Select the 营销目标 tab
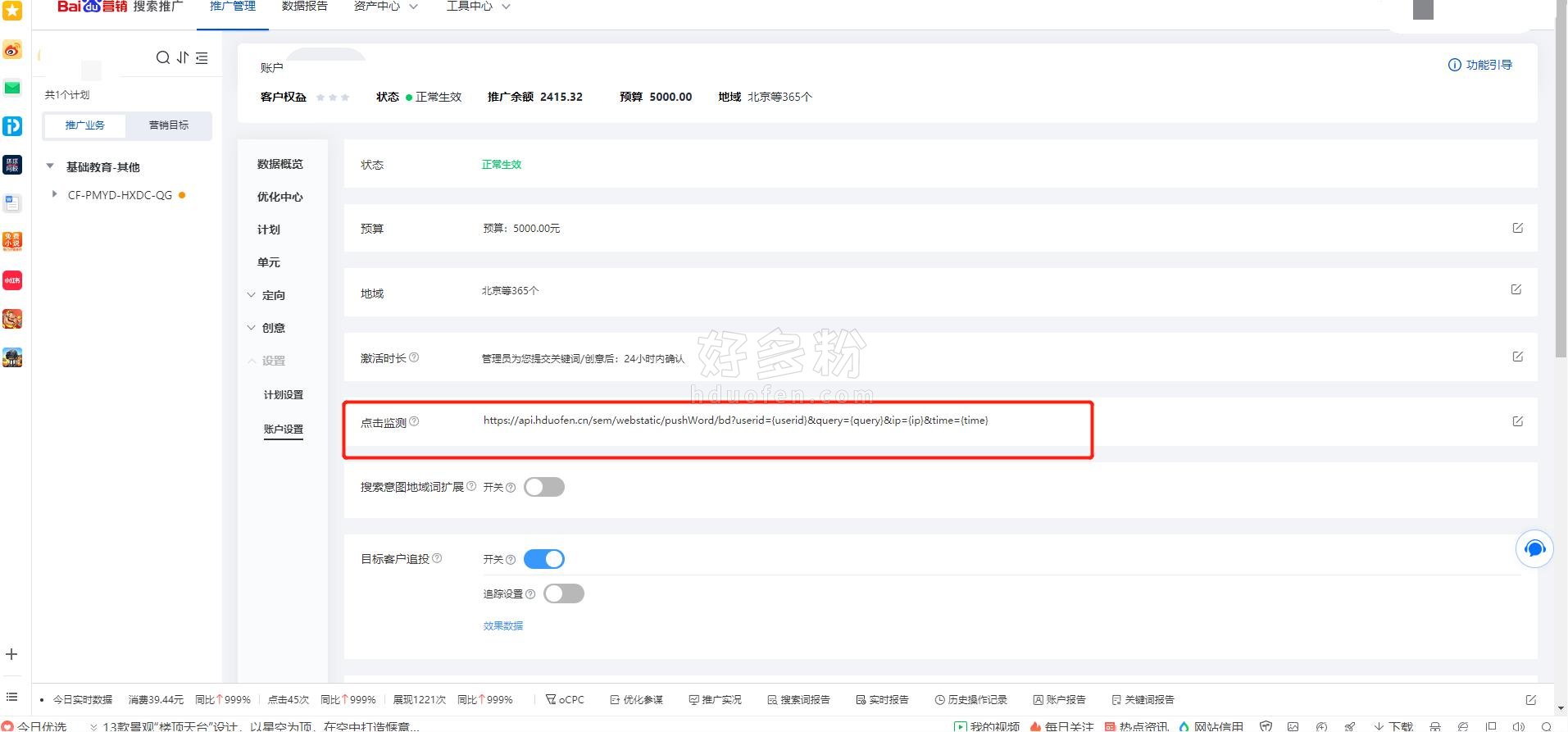This screenshot has width=1568, height=732. (169, 125)
